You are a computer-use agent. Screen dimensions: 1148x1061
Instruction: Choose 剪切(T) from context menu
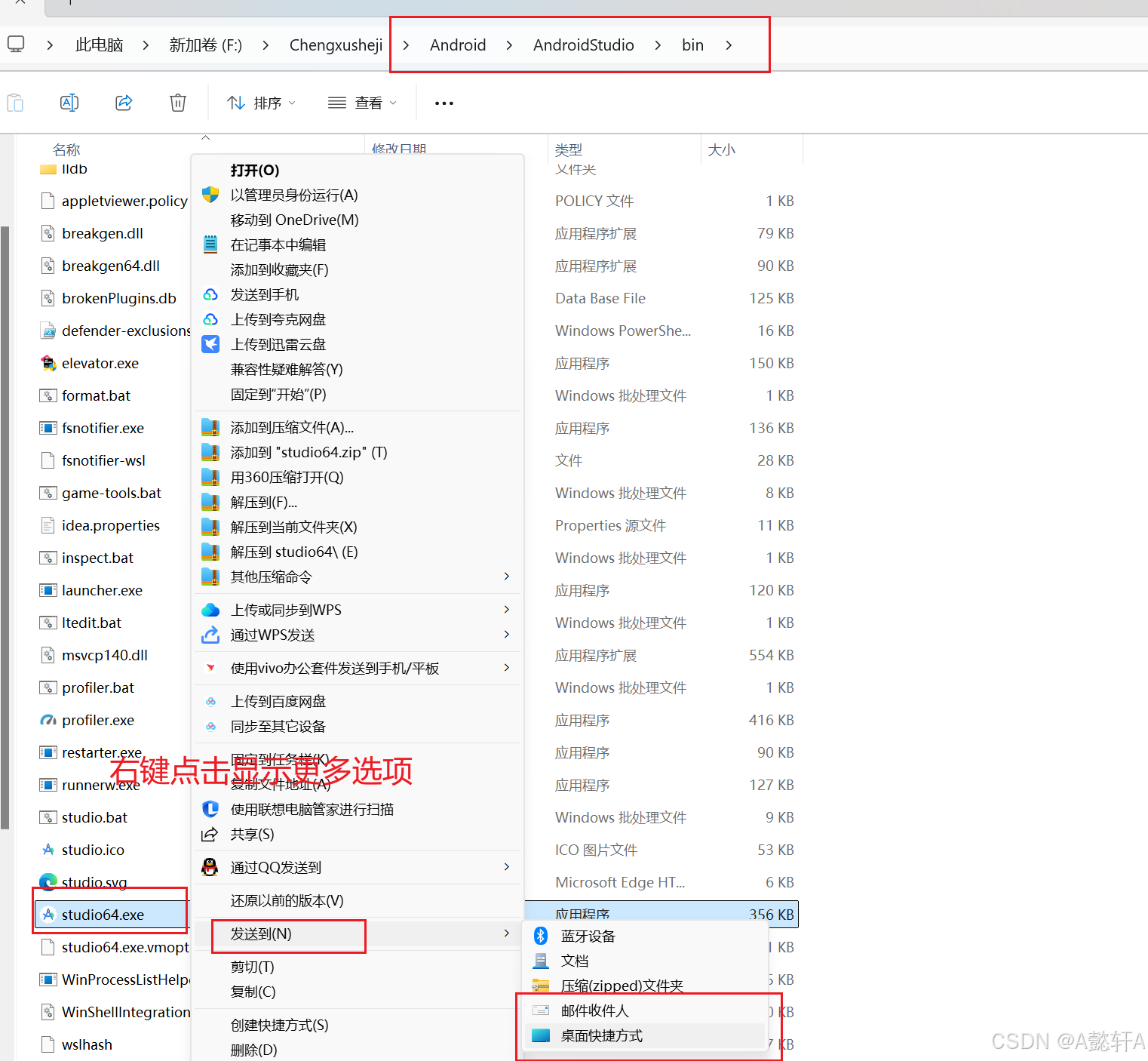click(x=358, y=967)
